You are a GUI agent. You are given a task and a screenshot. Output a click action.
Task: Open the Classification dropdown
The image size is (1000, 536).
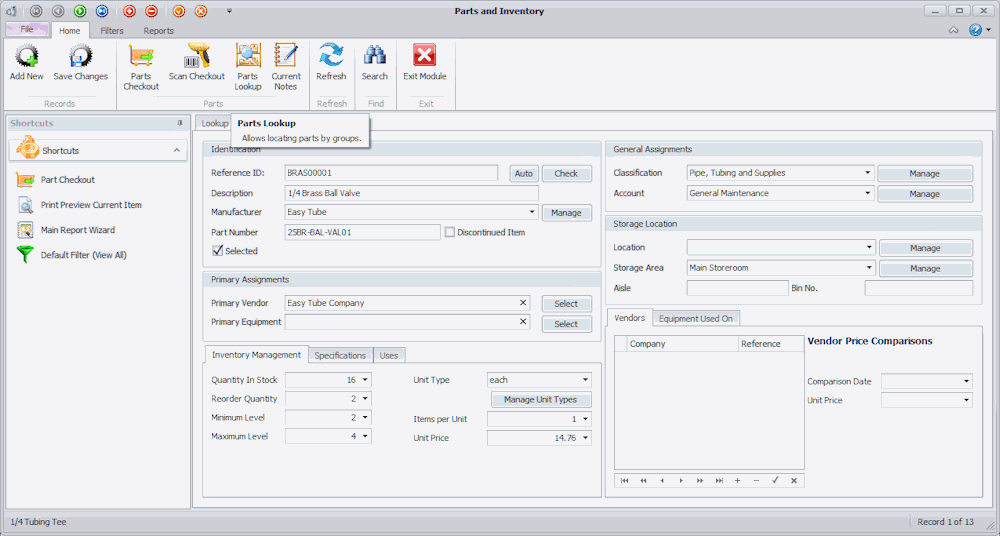pos(868,173)
